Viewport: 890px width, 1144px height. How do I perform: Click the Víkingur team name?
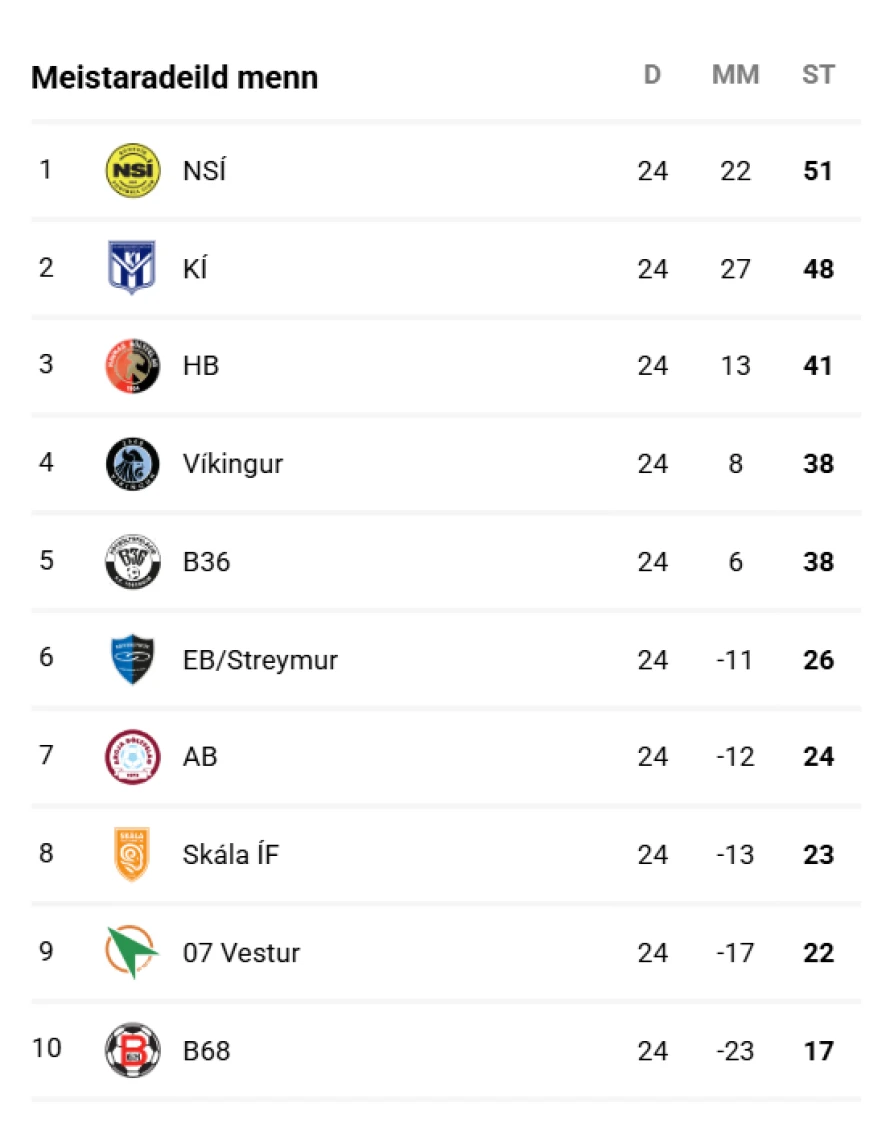click(233, 464)
